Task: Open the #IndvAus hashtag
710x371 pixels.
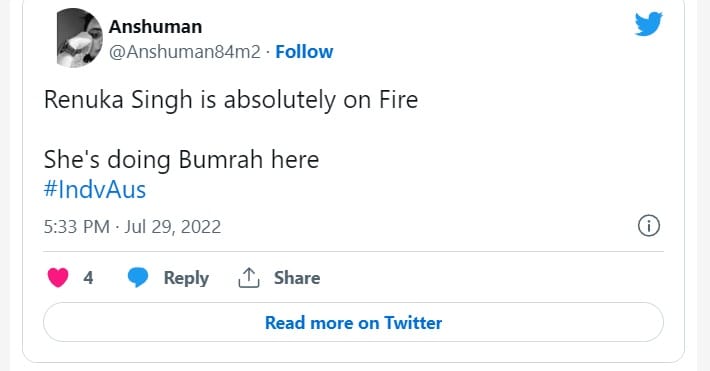Action: point(95,189)
